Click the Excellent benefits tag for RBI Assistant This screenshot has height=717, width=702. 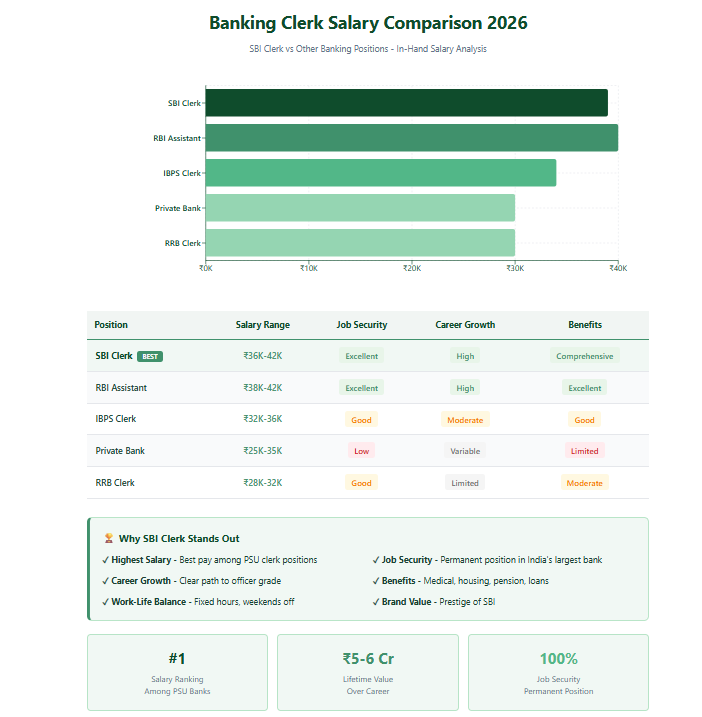584,388
